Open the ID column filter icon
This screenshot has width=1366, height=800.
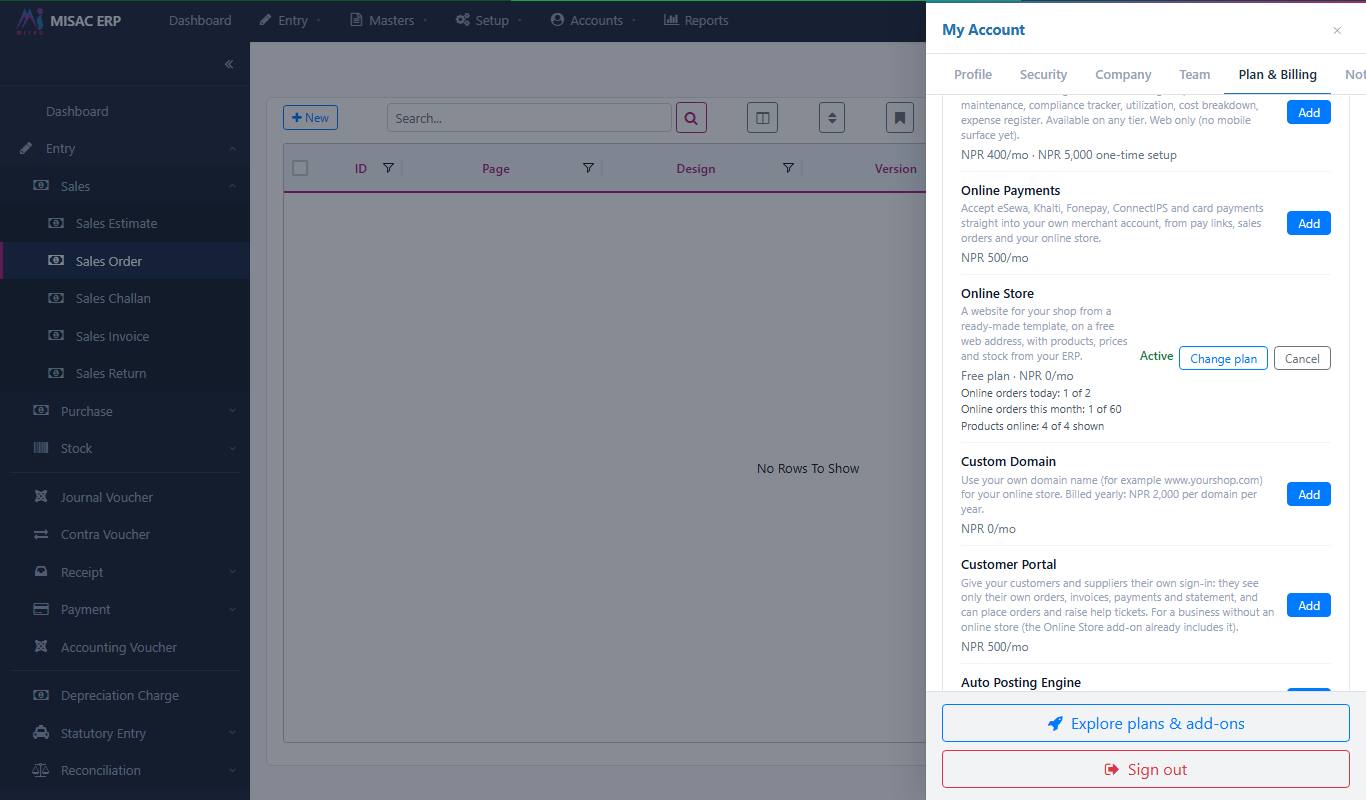coord(389,168)
